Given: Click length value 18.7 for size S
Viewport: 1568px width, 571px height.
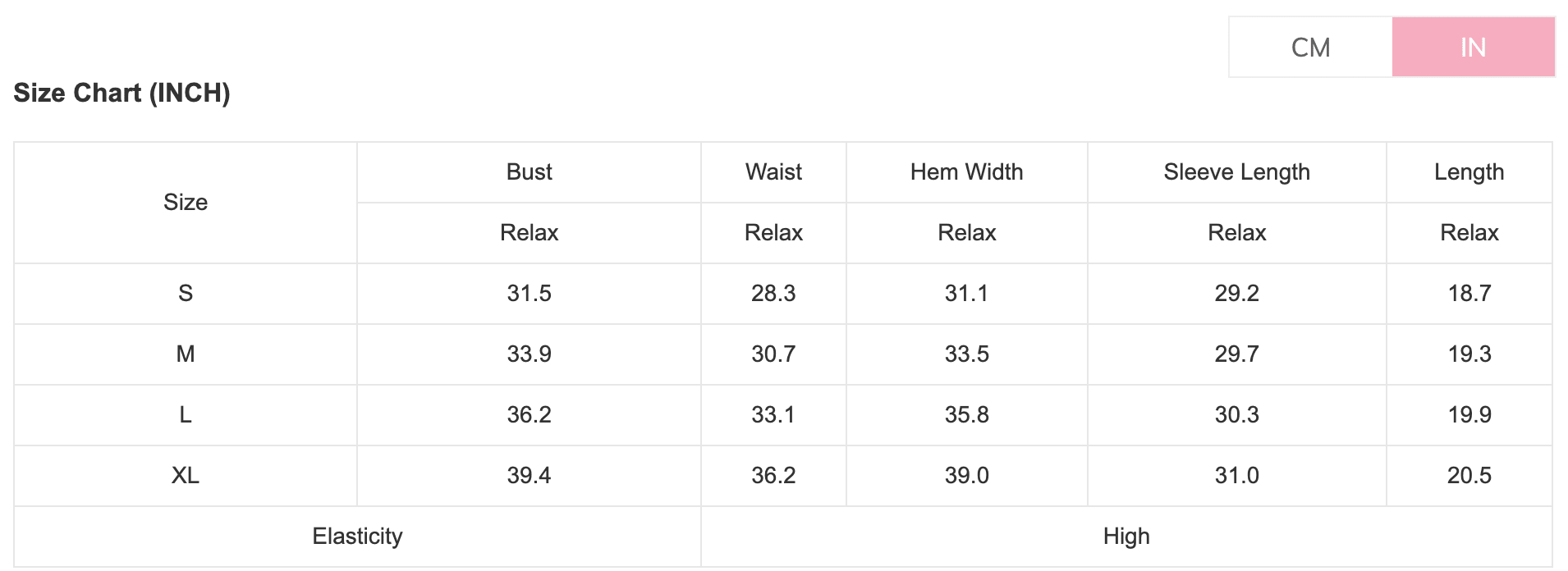Looking at the screenshot, I should (x=1469, y=294).
